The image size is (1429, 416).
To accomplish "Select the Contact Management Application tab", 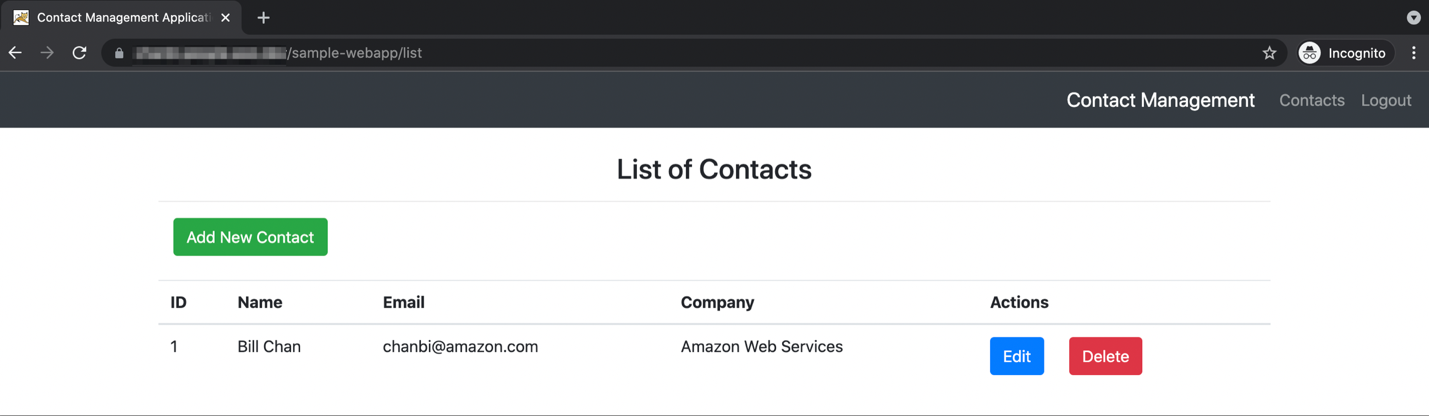I will 120,17.
